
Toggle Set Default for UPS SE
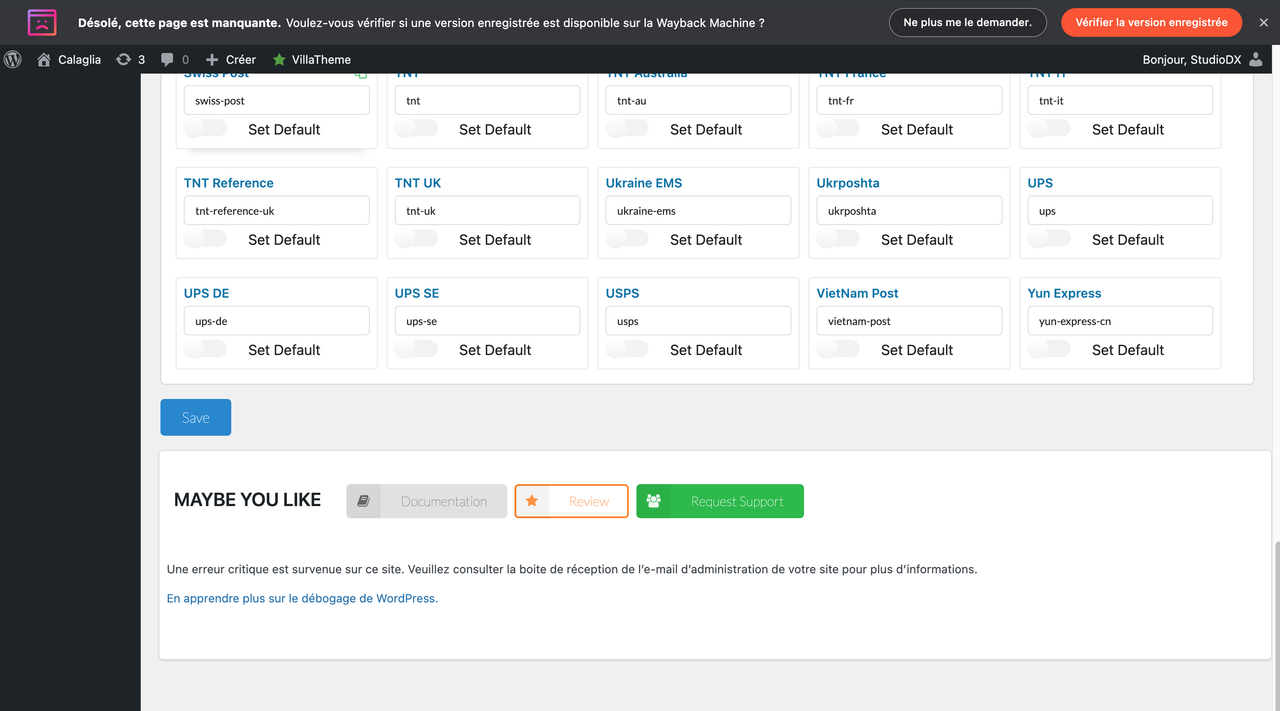[x=416, y=349]
